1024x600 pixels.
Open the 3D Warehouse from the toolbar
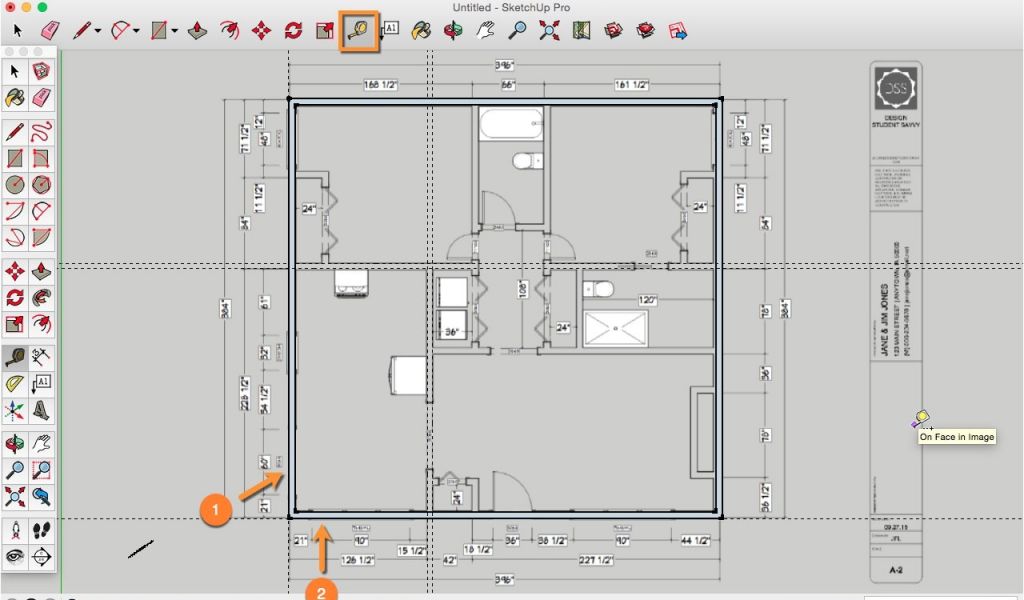[613, 31]
